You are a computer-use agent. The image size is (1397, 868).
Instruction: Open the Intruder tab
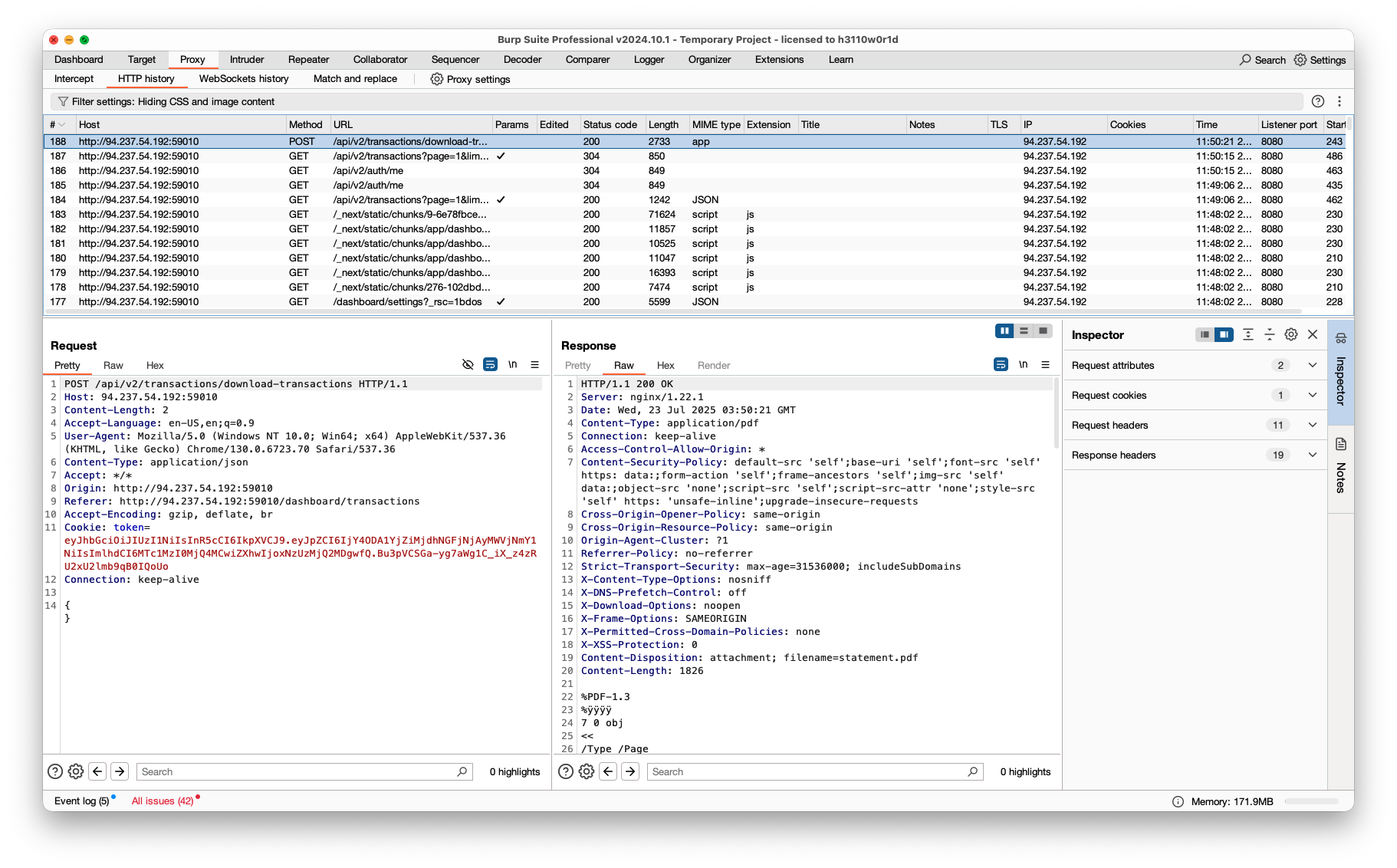click(247, 60)
